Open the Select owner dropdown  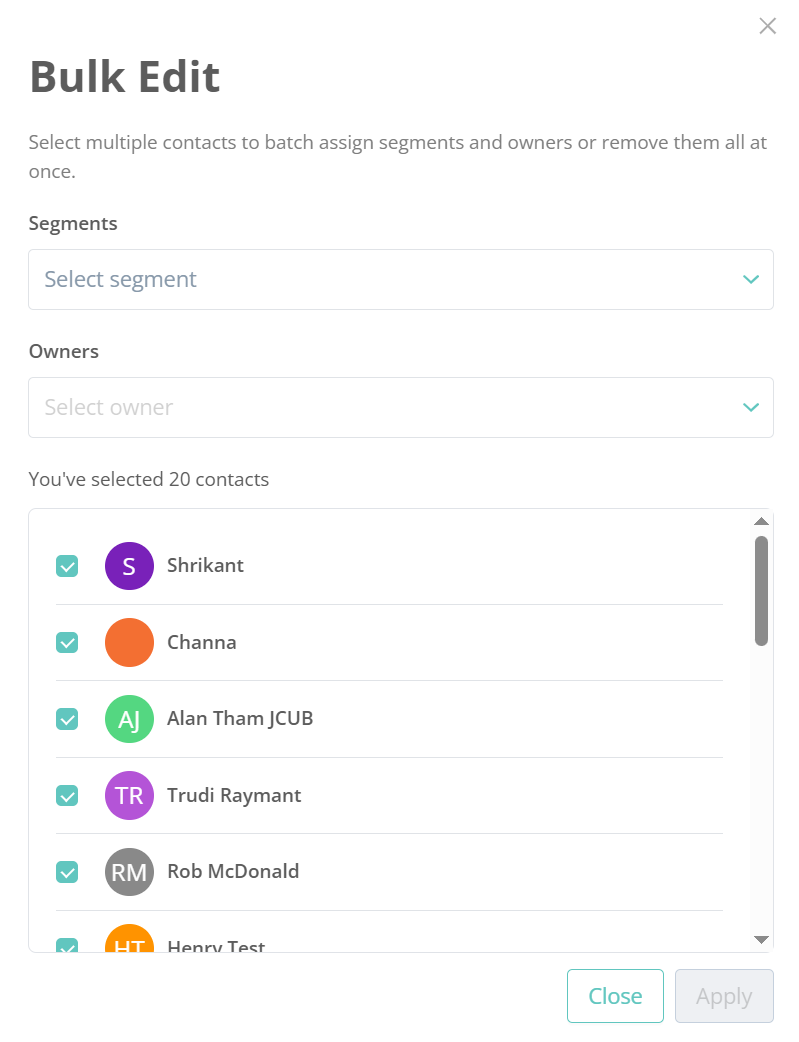click(x=400, y=407)
